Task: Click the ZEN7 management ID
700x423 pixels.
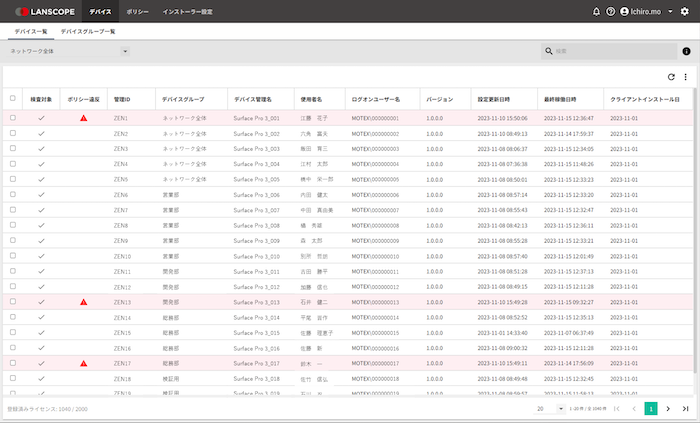Action: (121, 210)
